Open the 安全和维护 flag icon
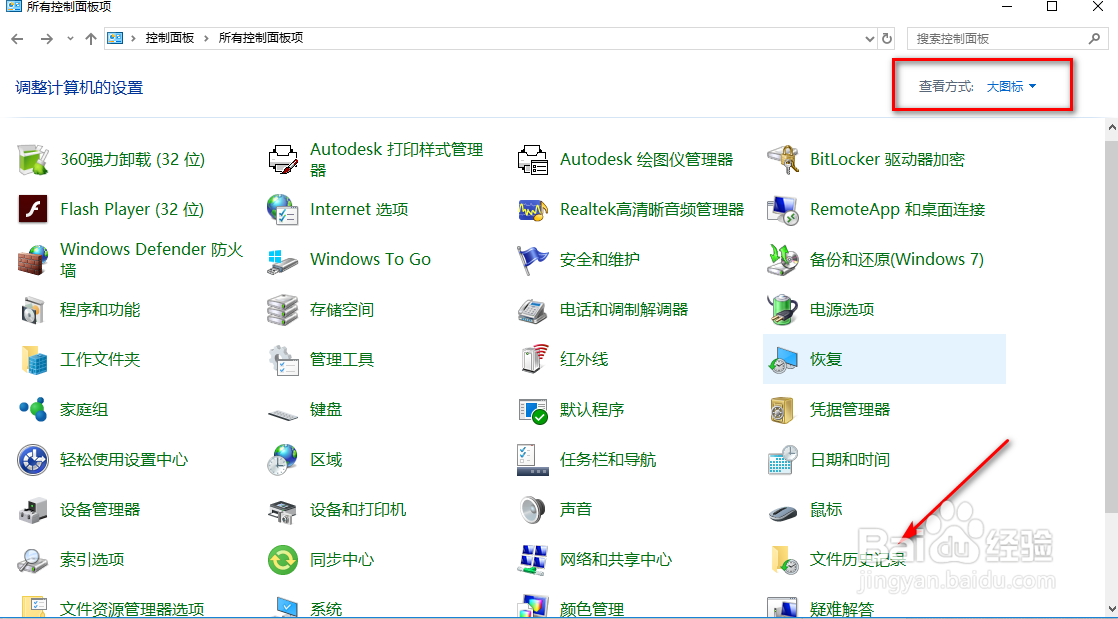The width and height of the screenshot is (1118, 619). pos(533,260)
